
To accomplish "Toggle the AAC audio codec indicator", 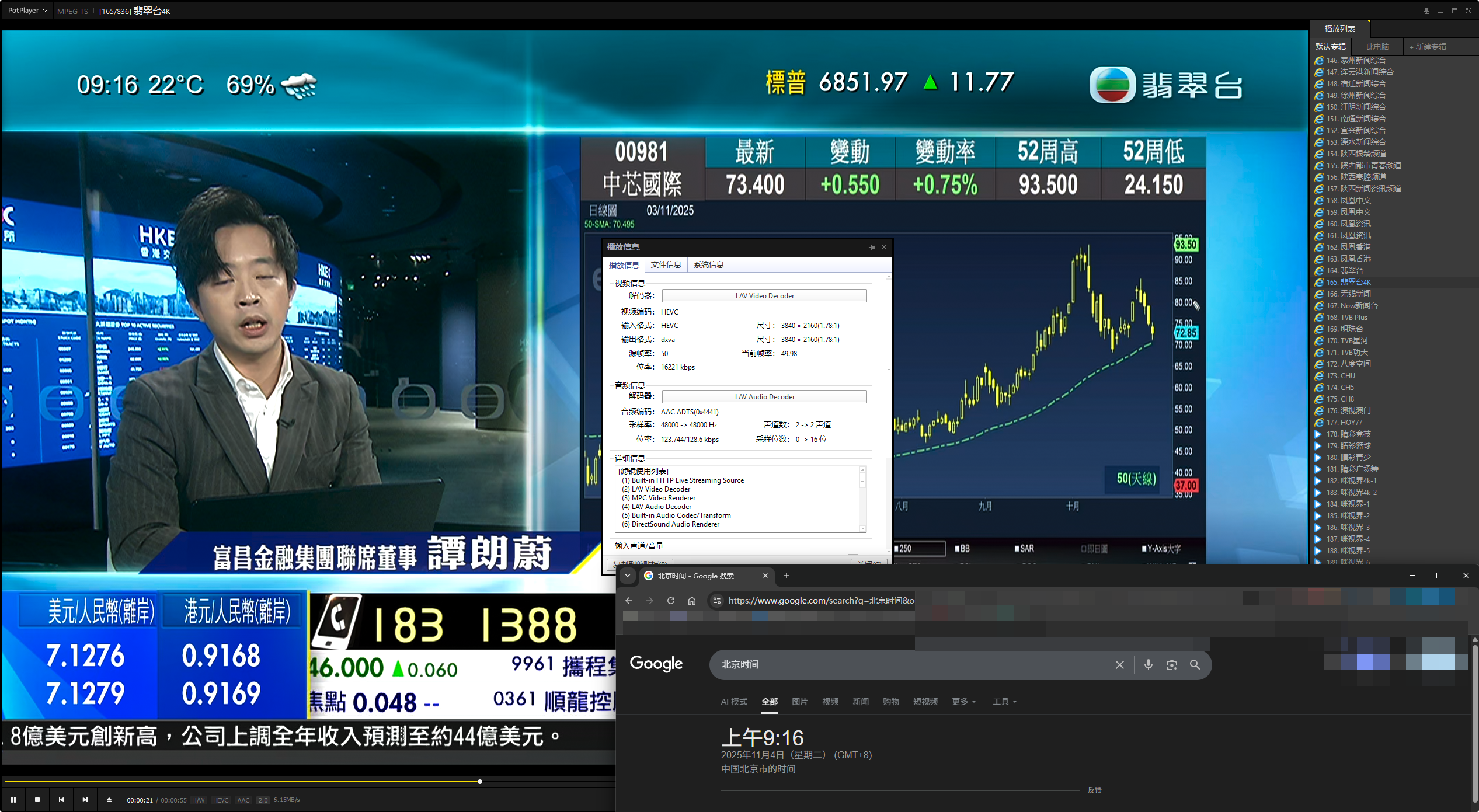I will coord(243,800).
